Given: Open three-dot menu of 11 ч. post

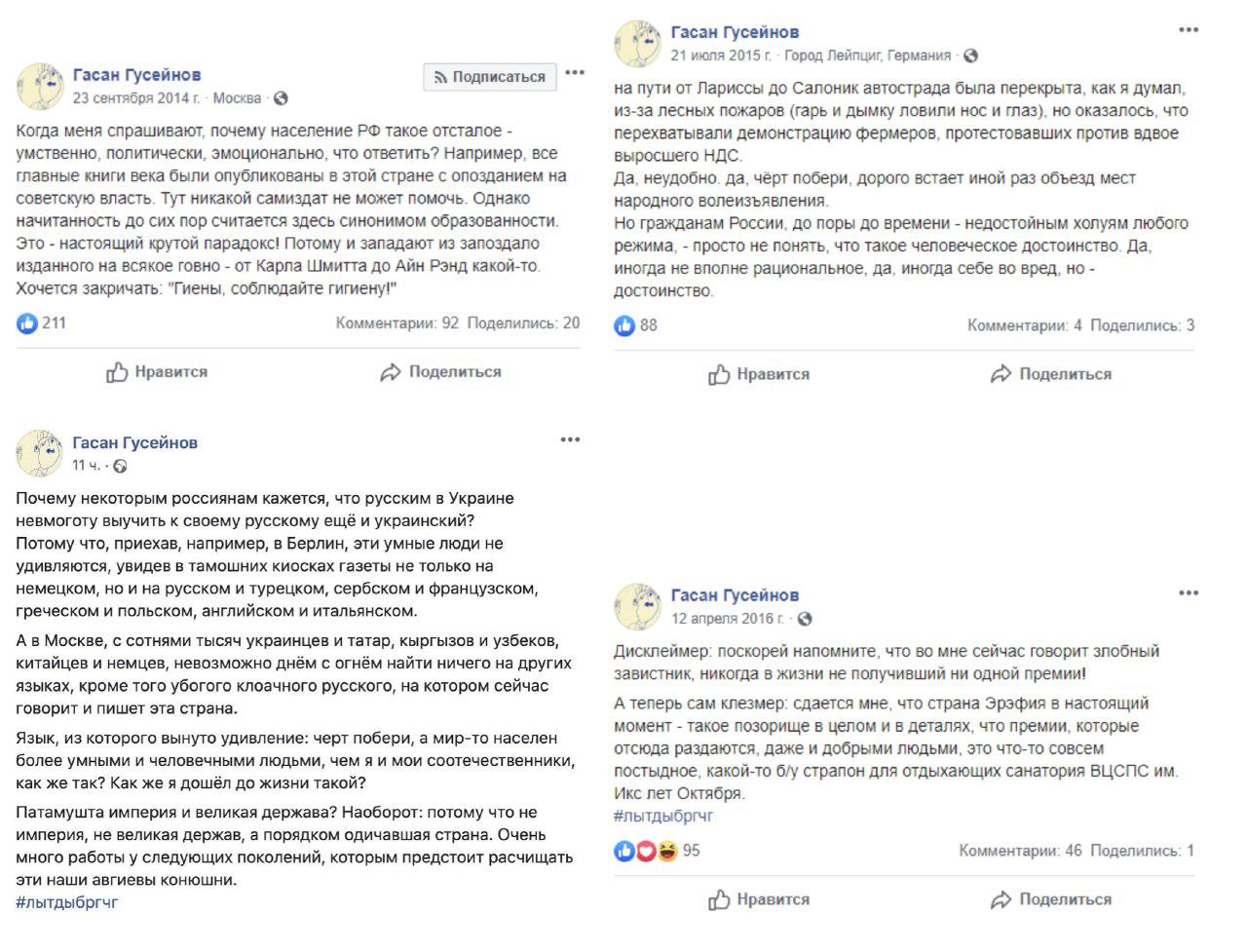Looking at the screenshot, I should pyautogui.click(x=570, y=440).
